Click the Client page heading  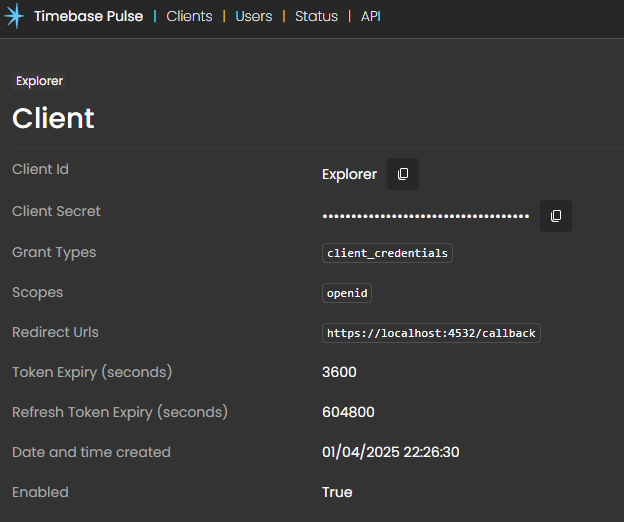pos(53,118)
